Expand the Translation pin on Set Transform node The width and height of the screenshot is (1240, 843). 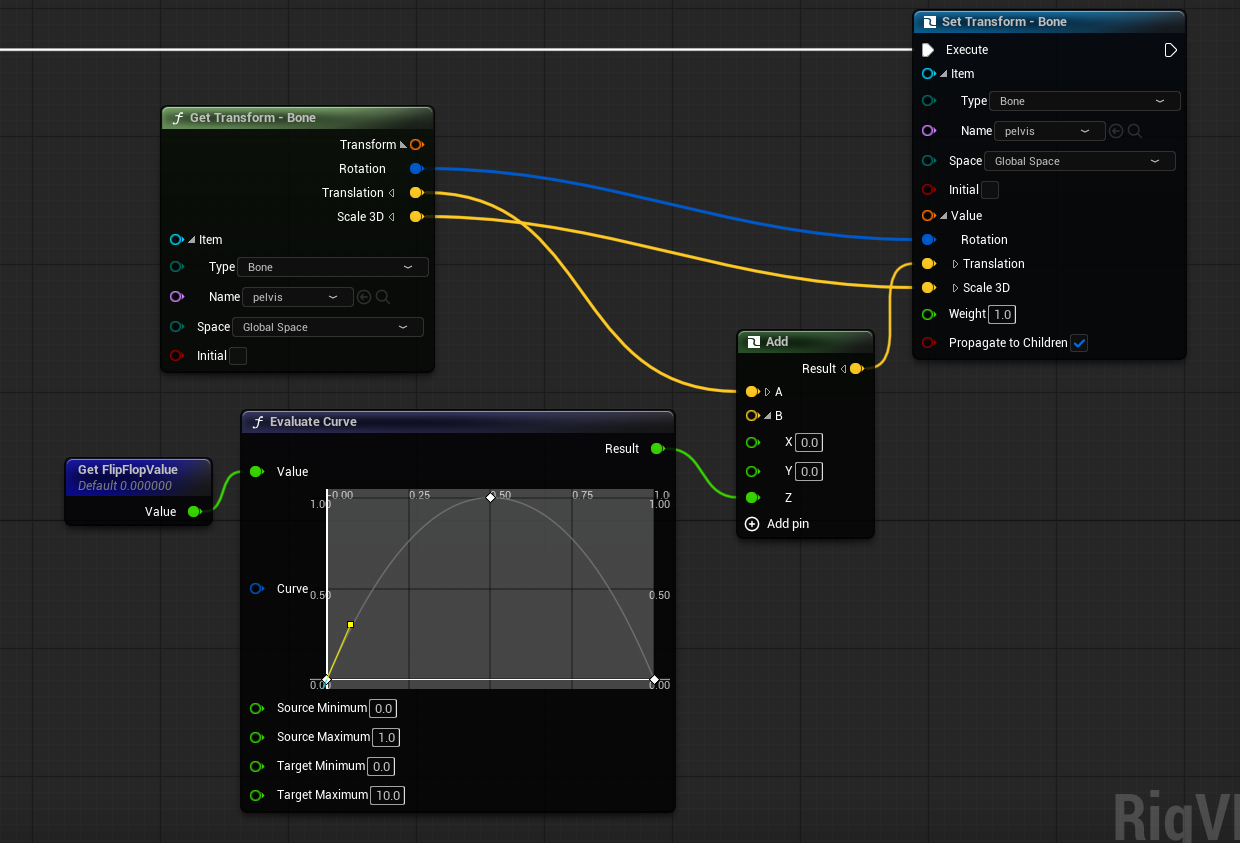(955, 263)
